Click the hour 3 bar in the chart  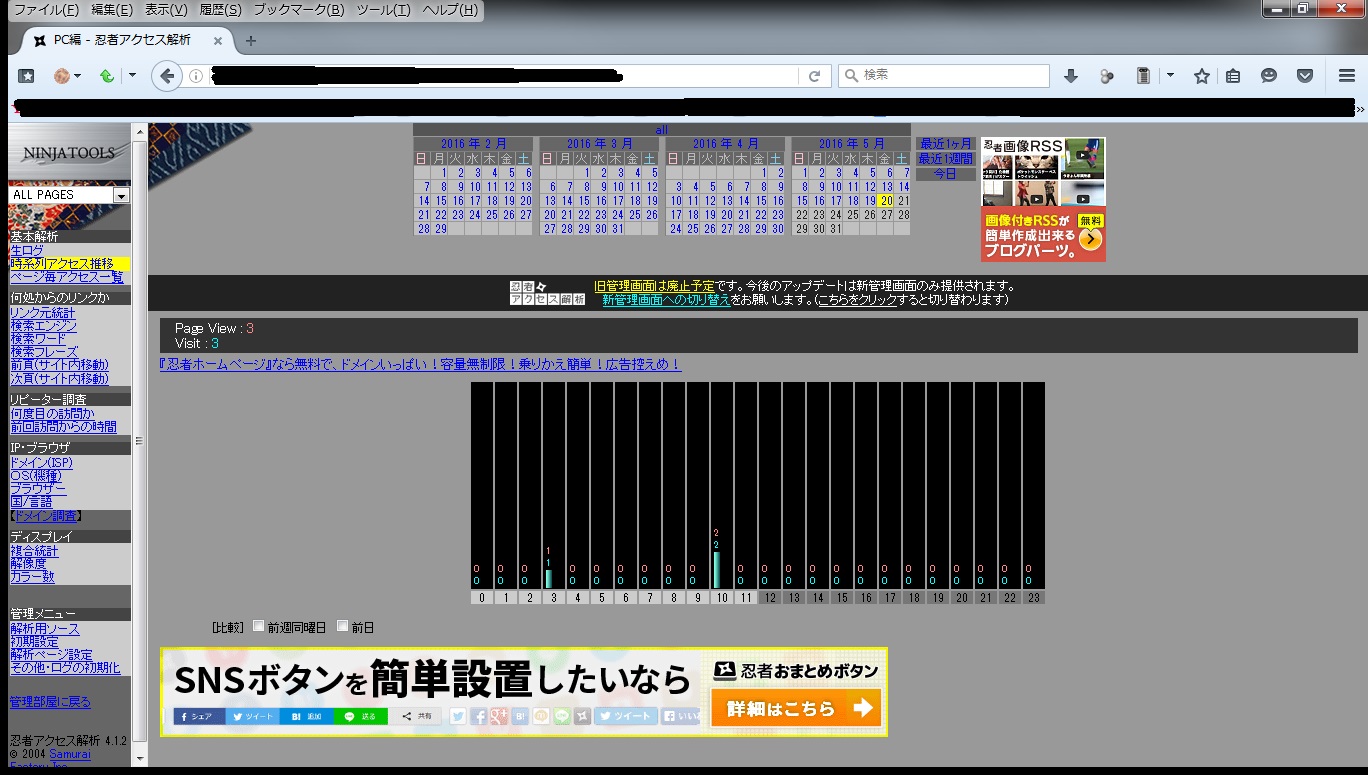click(x=548, y=577)
